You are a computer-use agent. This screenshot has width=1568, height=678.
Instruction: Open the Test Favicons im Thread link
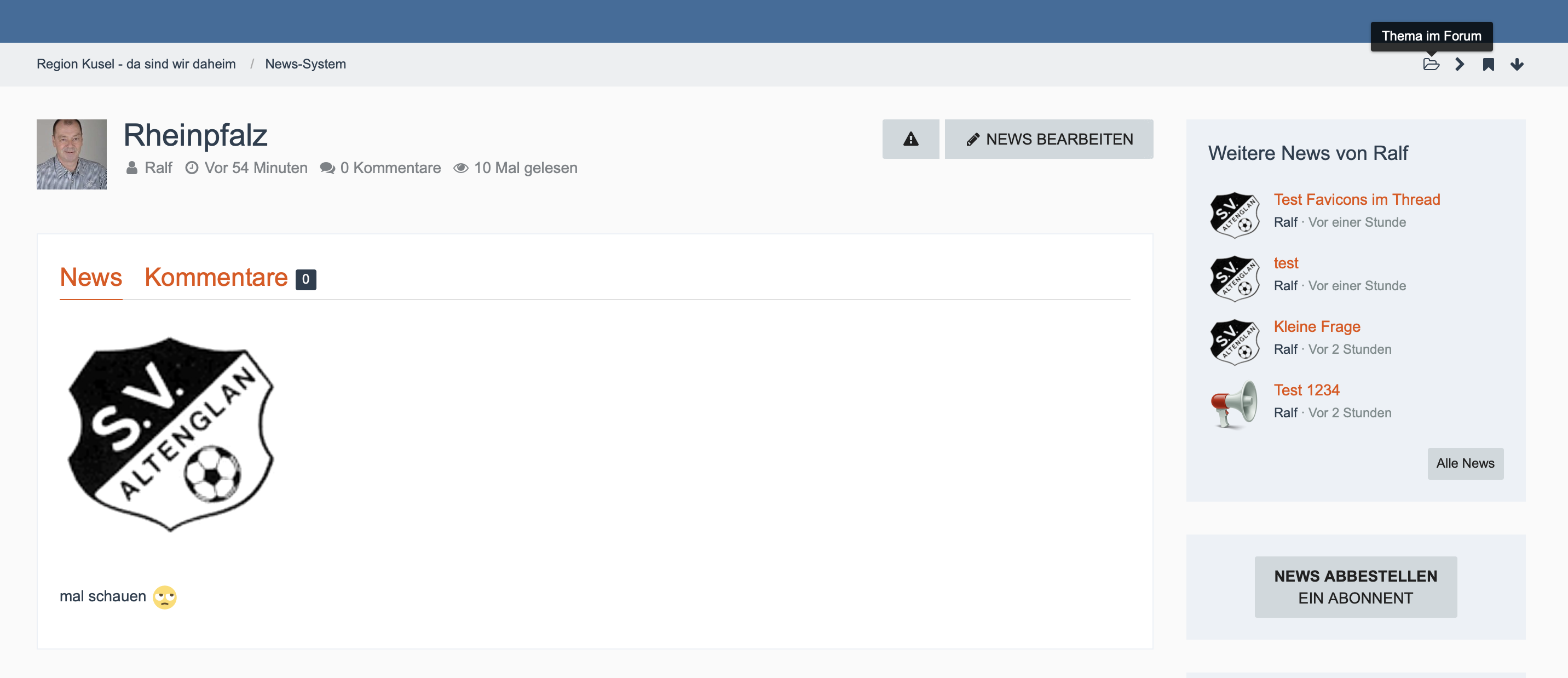click(1356, 200)
